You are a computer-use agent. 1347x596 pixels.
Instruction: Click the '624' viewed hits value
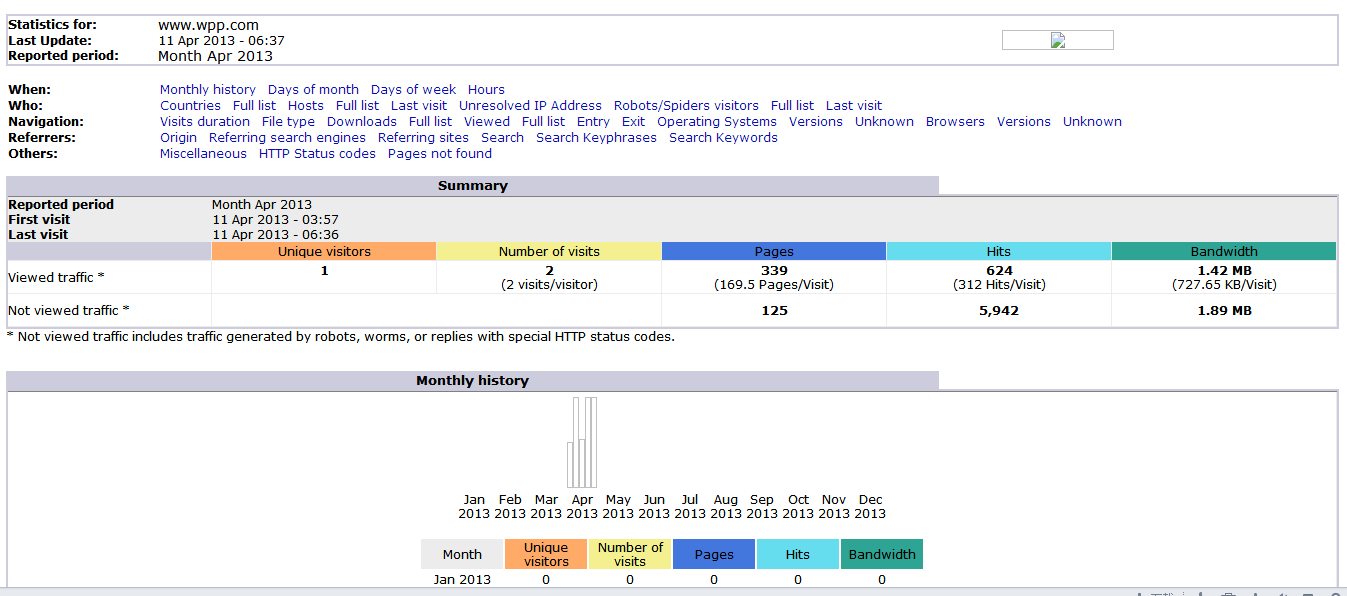[x=999, y=270]
